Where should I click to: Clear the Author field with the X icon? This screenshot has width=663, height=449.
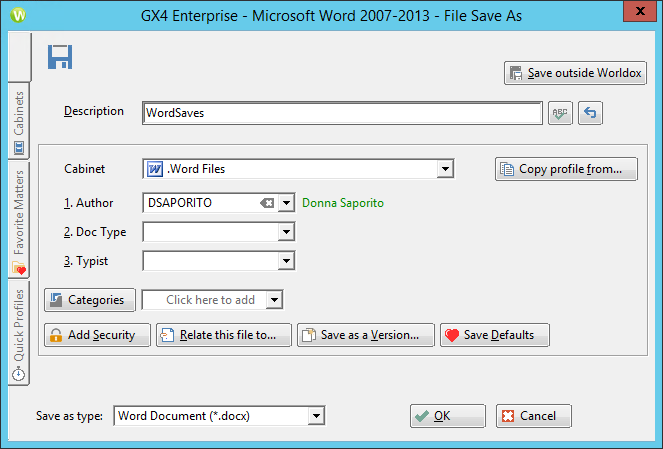coord(267,203)
